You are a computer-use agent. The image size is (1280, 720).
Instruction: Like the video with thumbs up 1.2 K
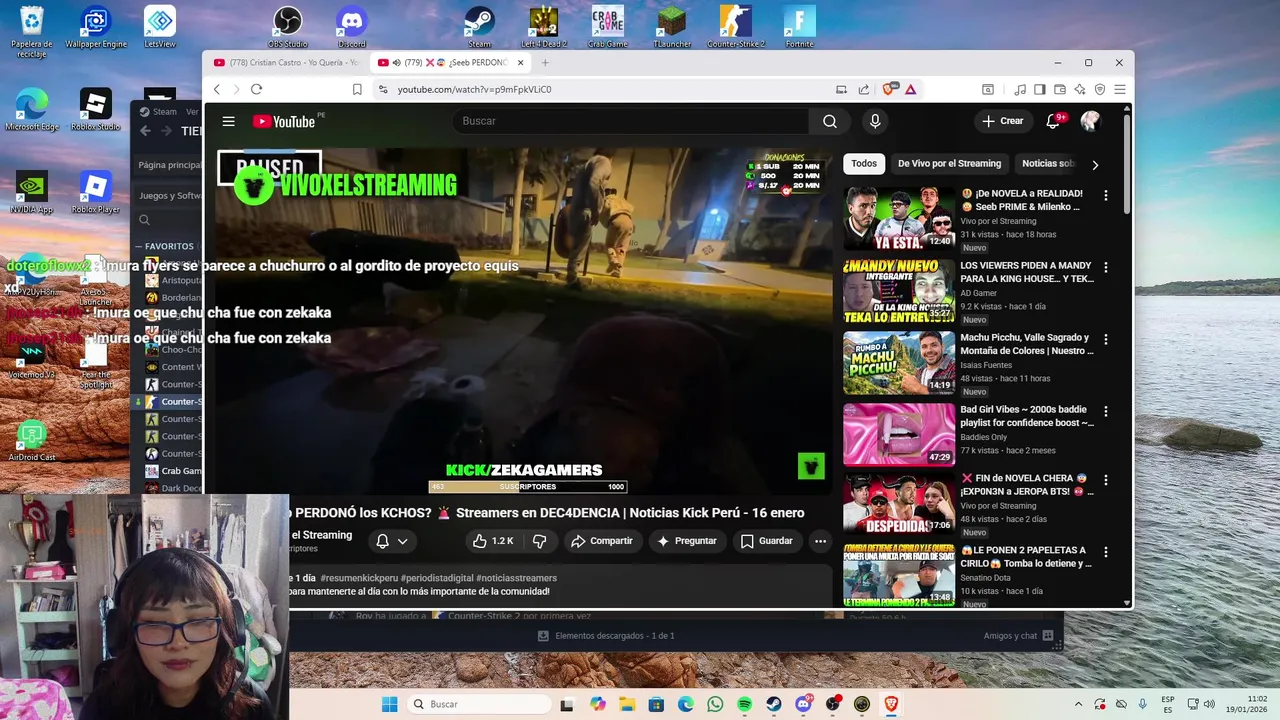[x=494, y=541]
